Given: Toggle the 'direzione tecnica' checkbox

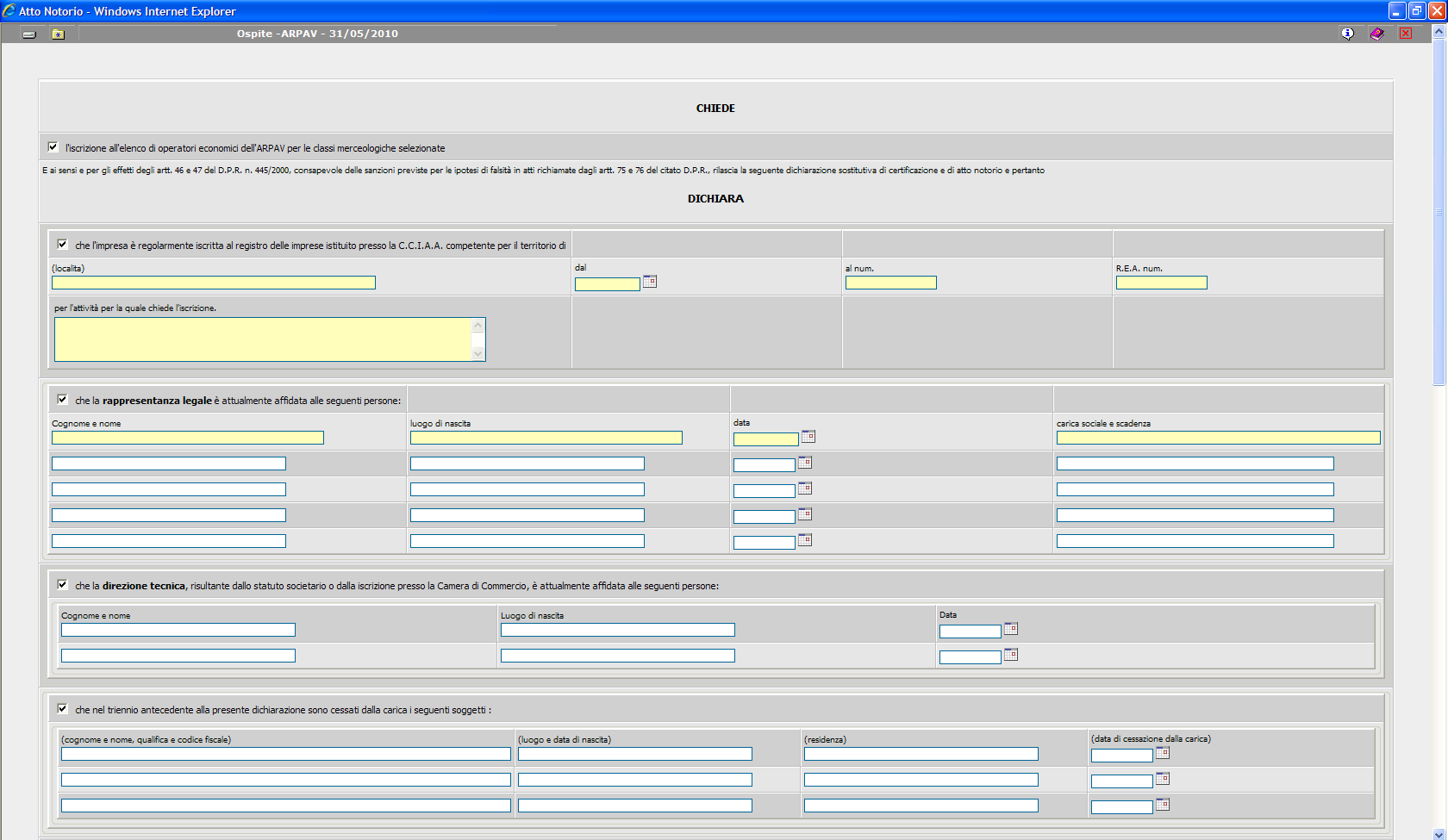Looking at the screenshot, I should [62, 585].
